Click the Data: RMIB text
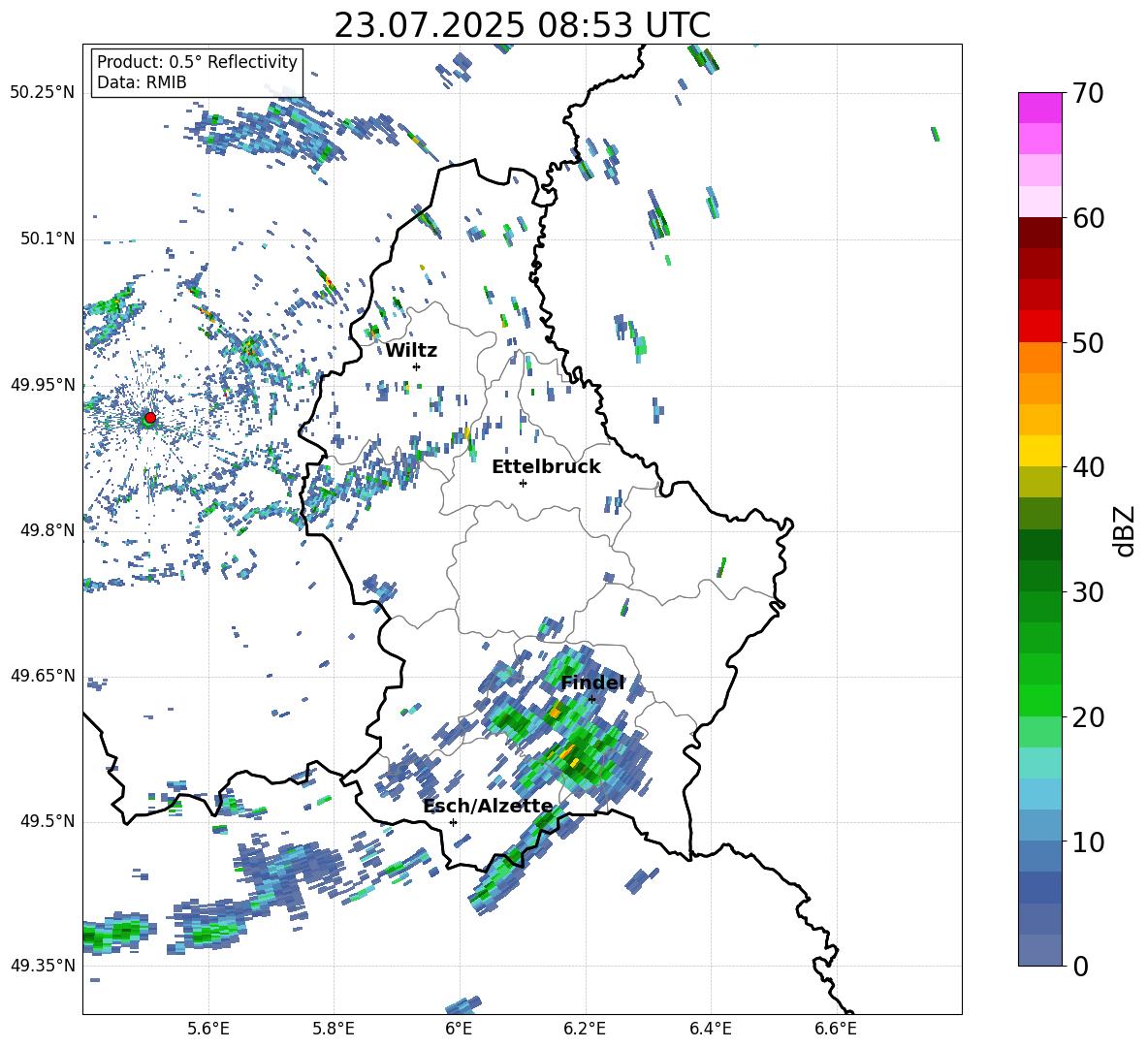 pyautogui.click(x=142, y=82)
